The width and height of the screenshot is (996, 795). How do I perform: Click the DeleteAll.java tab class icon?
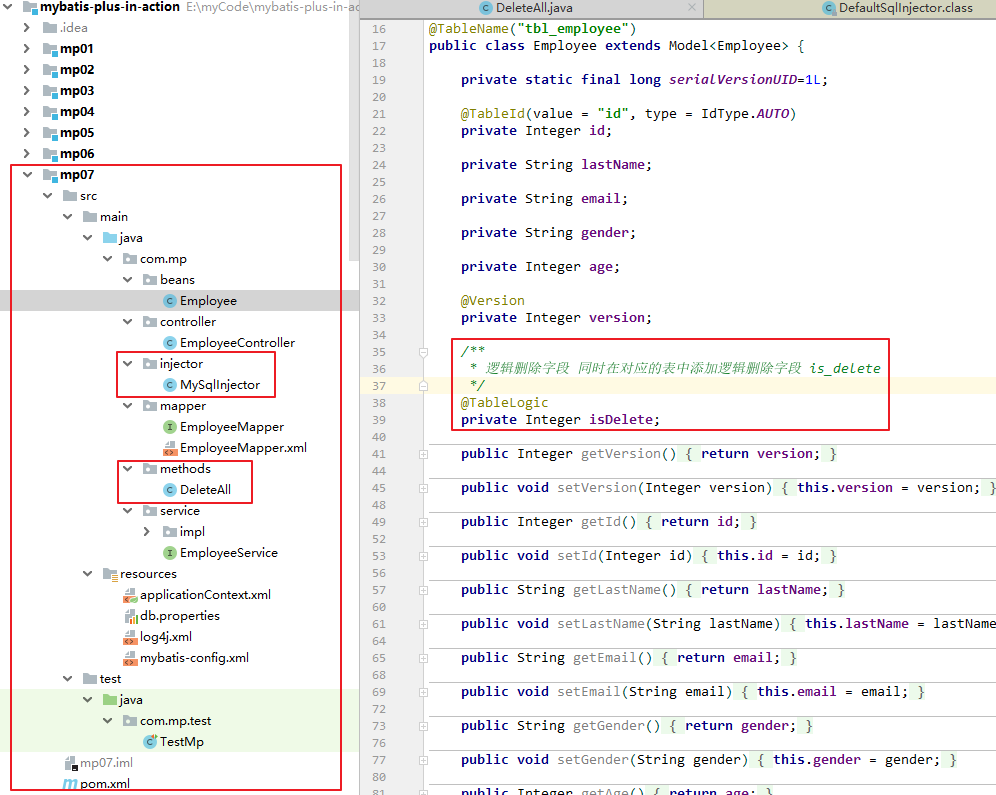click(x=486, y=8)
